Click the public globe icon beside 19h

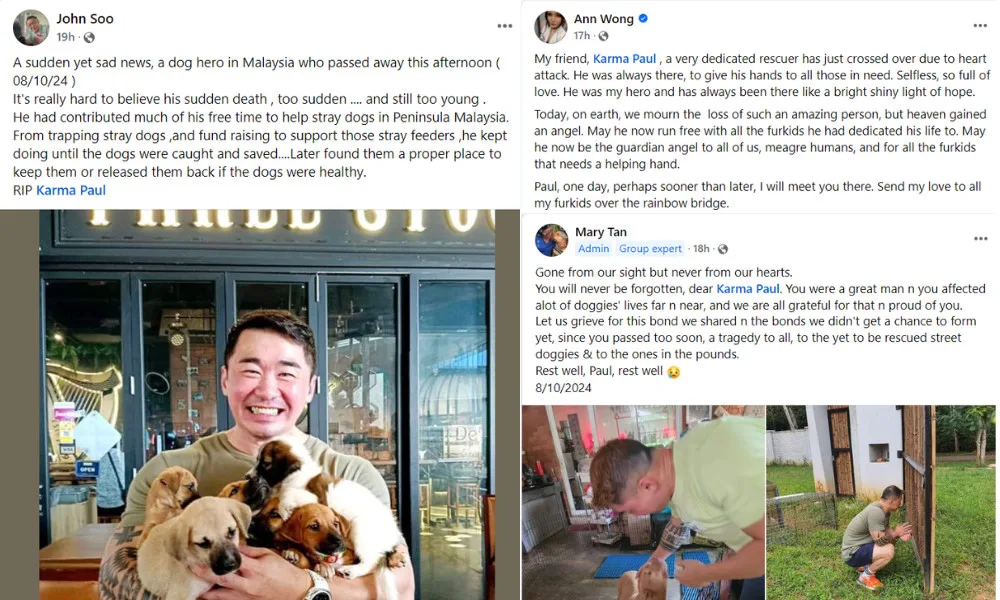coord(89,38)
